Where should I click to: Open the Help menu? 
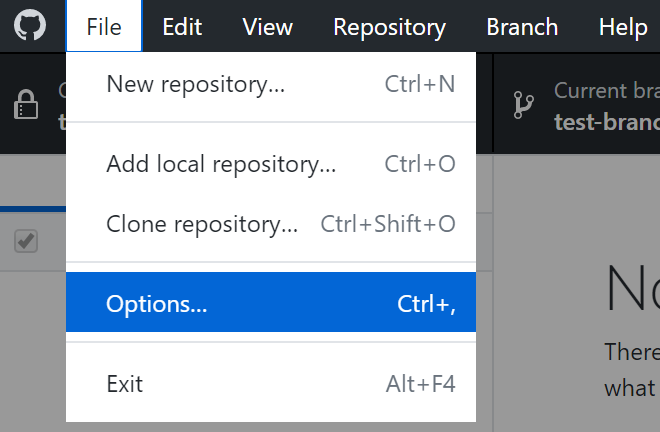point(623,27)
